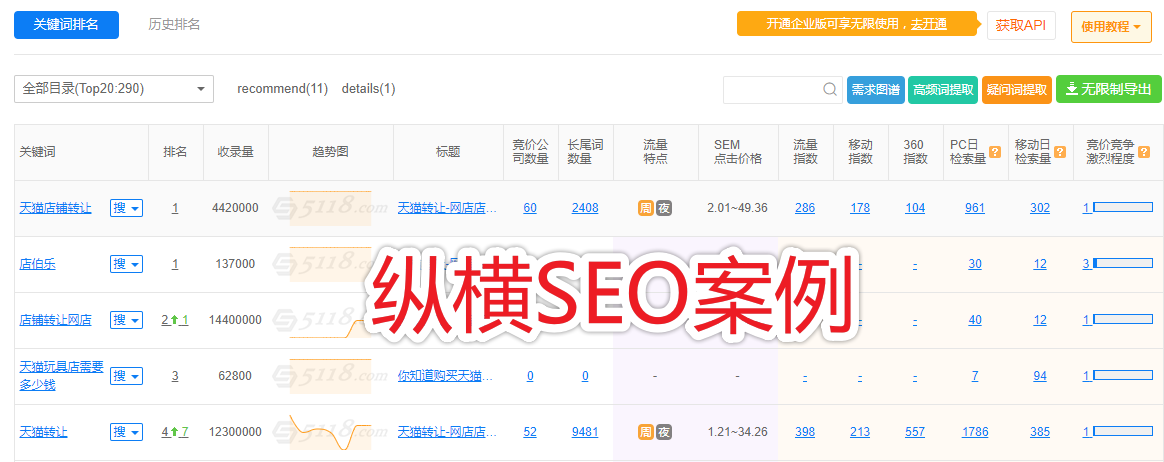Open trend chart for 天猫玩具店需要多少钱
Viewport: 1164px width, 462px height.
(x=330, y=376)
